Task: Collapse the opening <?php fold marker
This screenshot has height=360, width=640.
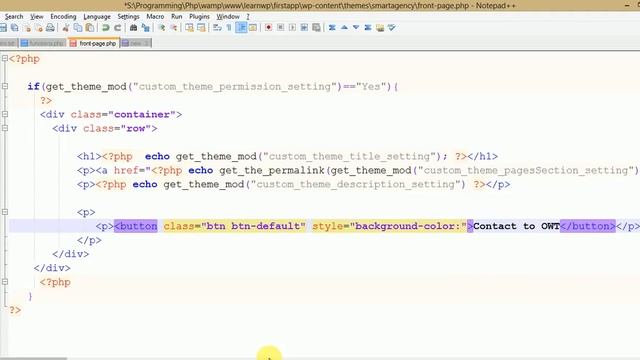Action: tap(5, 58)
